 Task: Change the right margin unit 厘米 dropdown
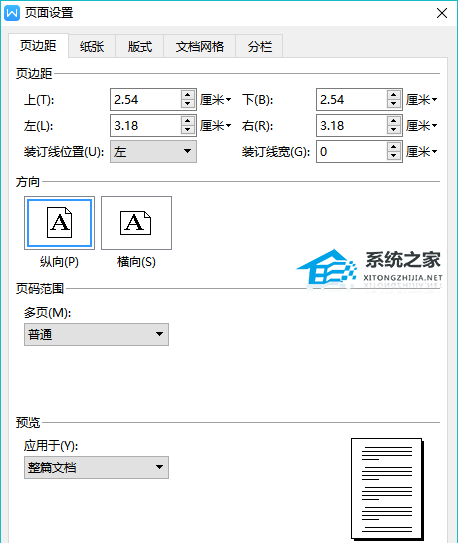(x=421, y=125)
